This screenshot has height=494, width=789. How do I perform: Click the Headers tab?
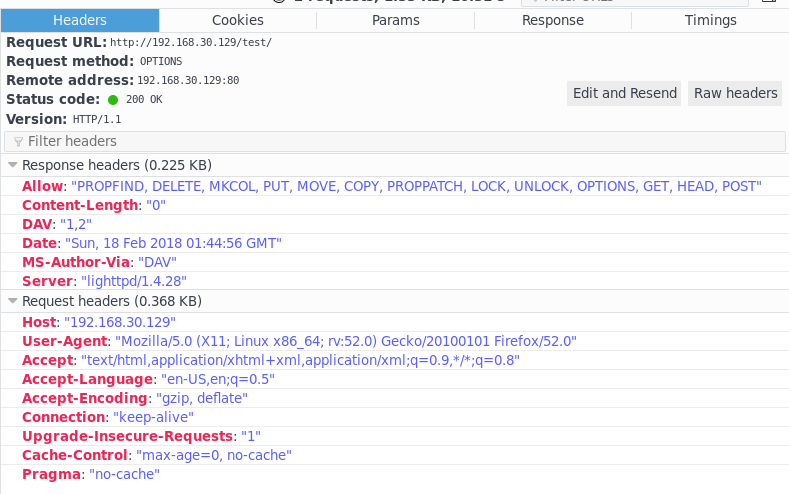(x=80, y=20)
